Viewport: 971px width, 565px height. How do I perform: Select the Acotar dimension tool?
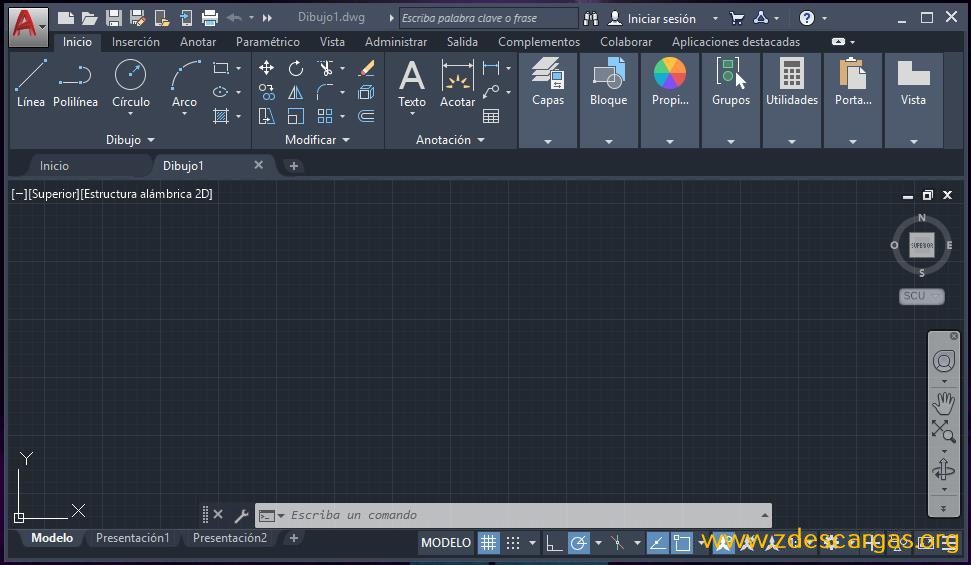(457, 84)
